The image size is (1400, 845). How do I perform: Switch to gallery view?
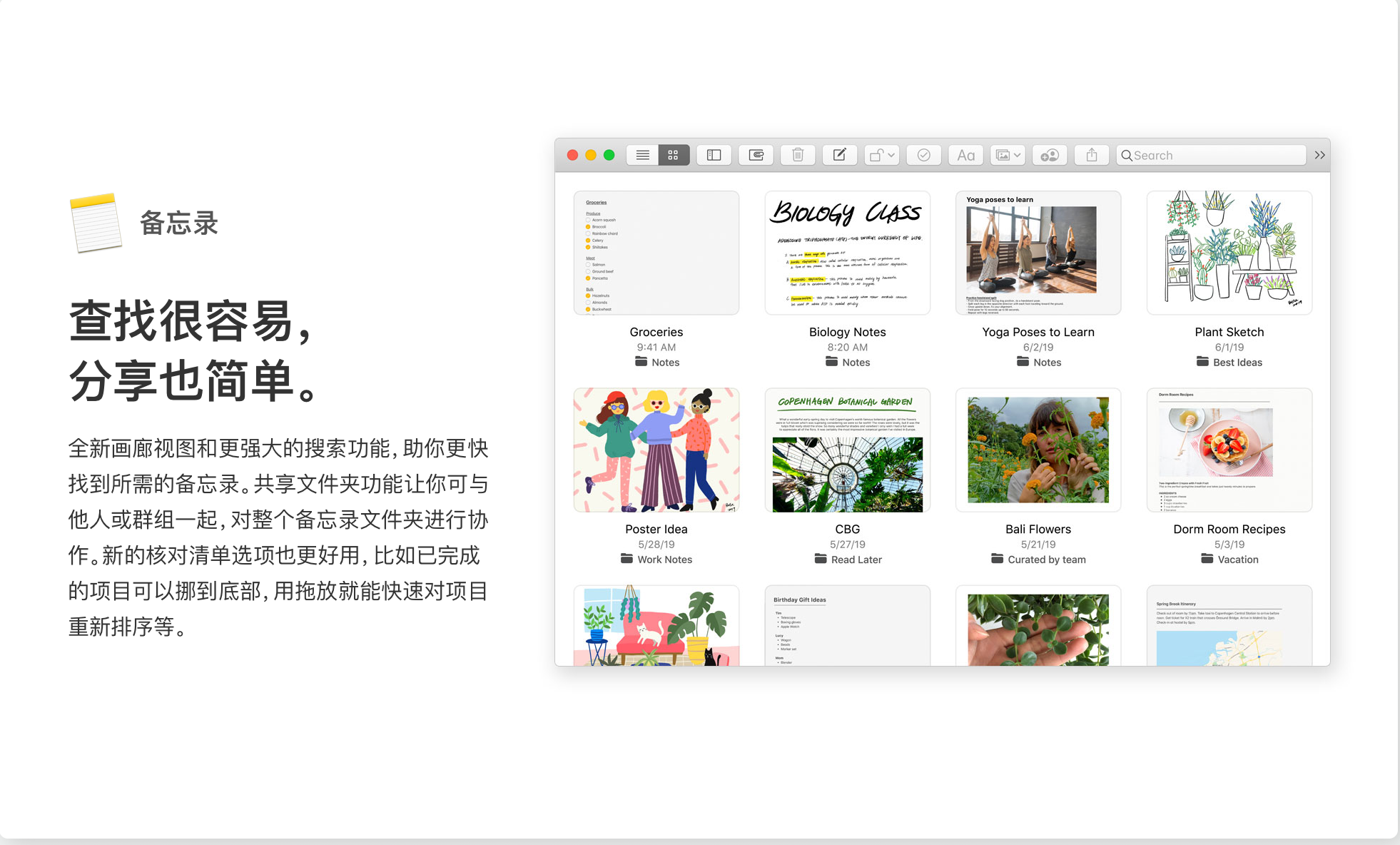(x=673, y=155)
